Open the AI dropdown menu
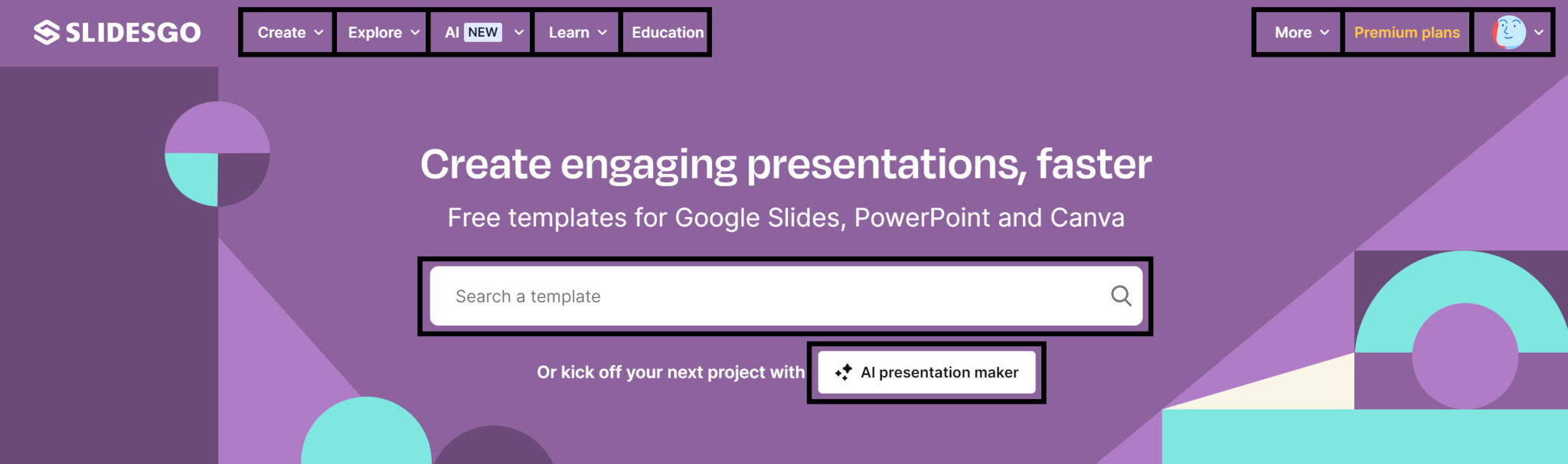 click(x=481, y=32)
